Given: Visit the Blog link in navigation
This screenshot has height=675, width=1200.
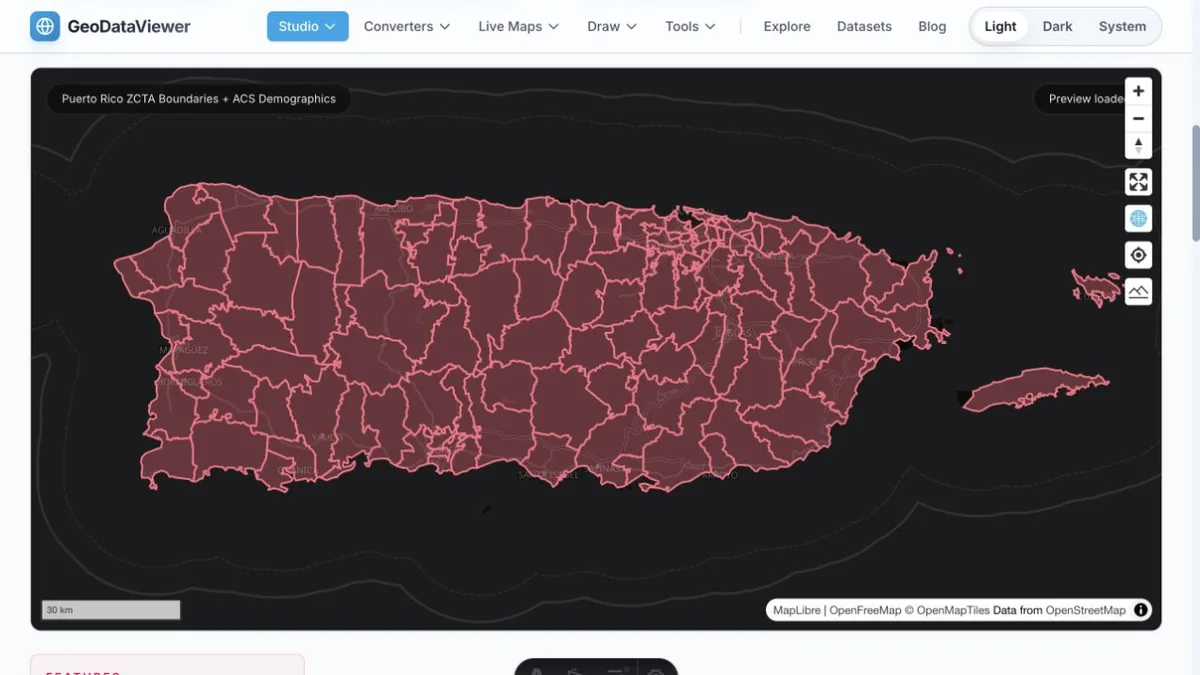Looking at the screenshot, I should [932, 26].
